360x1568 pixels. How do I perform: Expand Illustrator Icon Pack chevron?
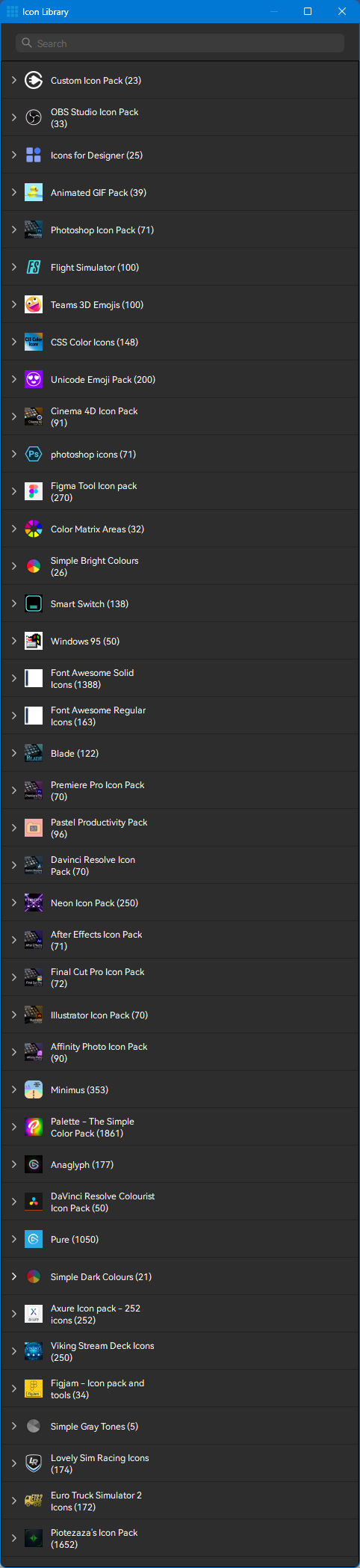pos(13,1015)
